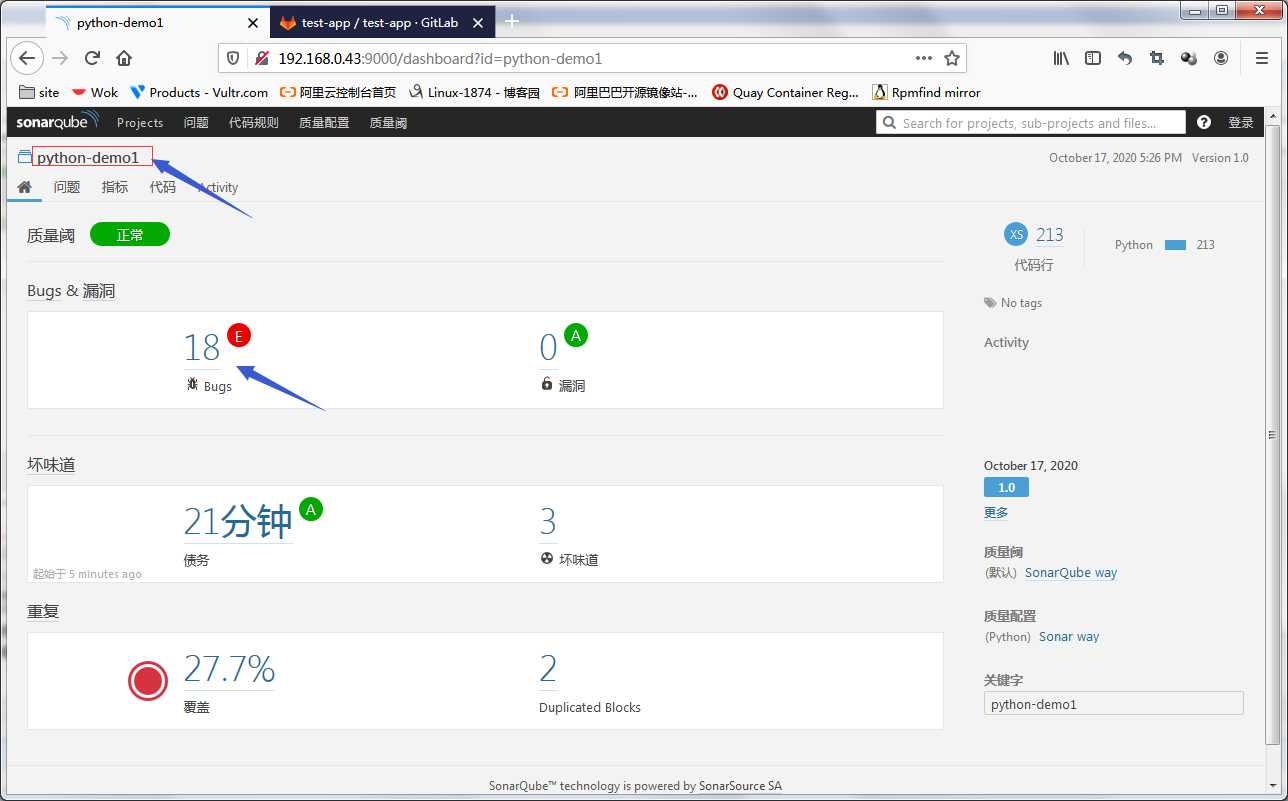Toggle the sidebar view icon
The image size is (1288, 801).
click(x=1093, y=58)
